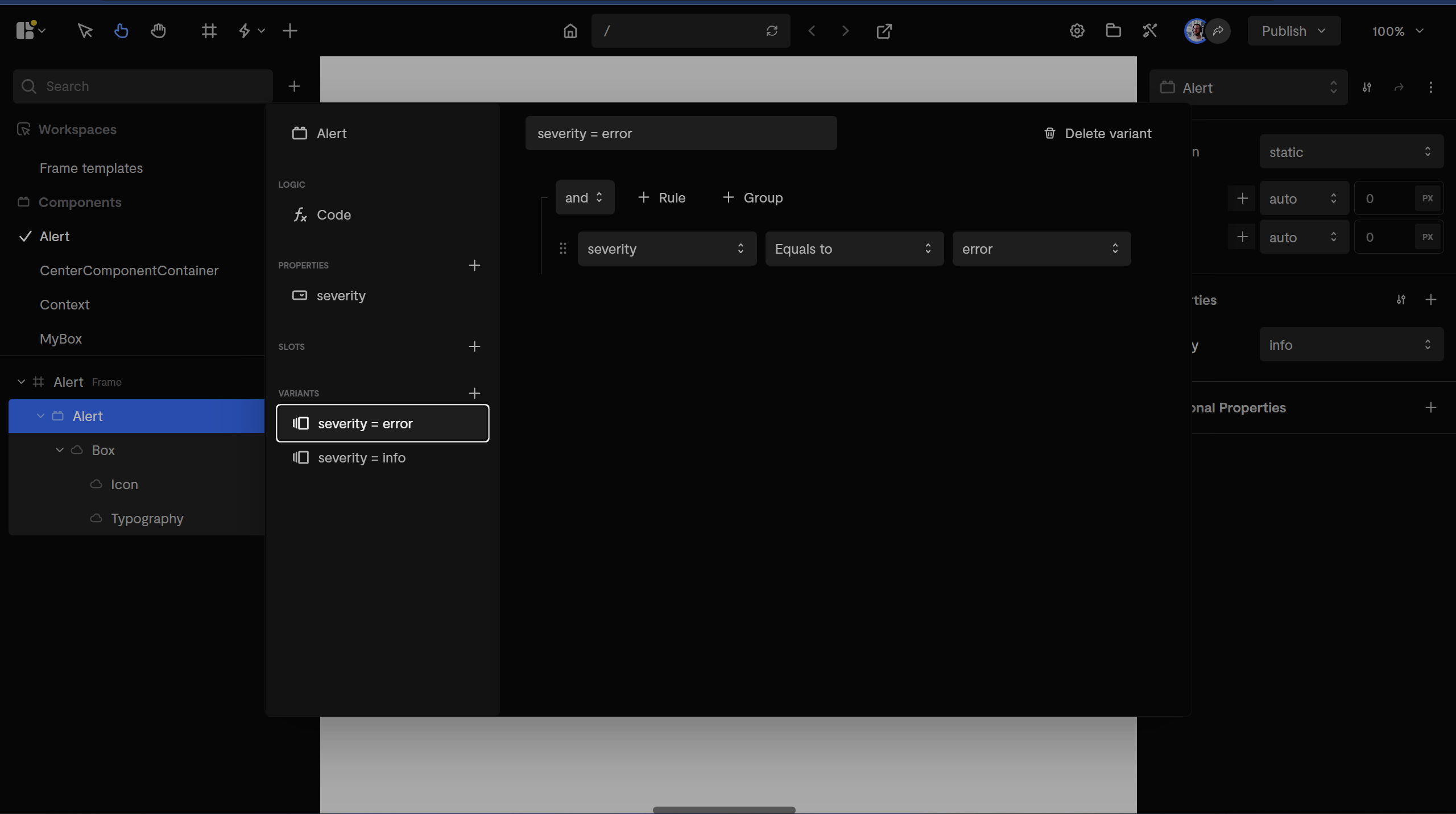Collapse the Alert component tree item
Screen dimensions: 1456x814
(x=40, y=416)
